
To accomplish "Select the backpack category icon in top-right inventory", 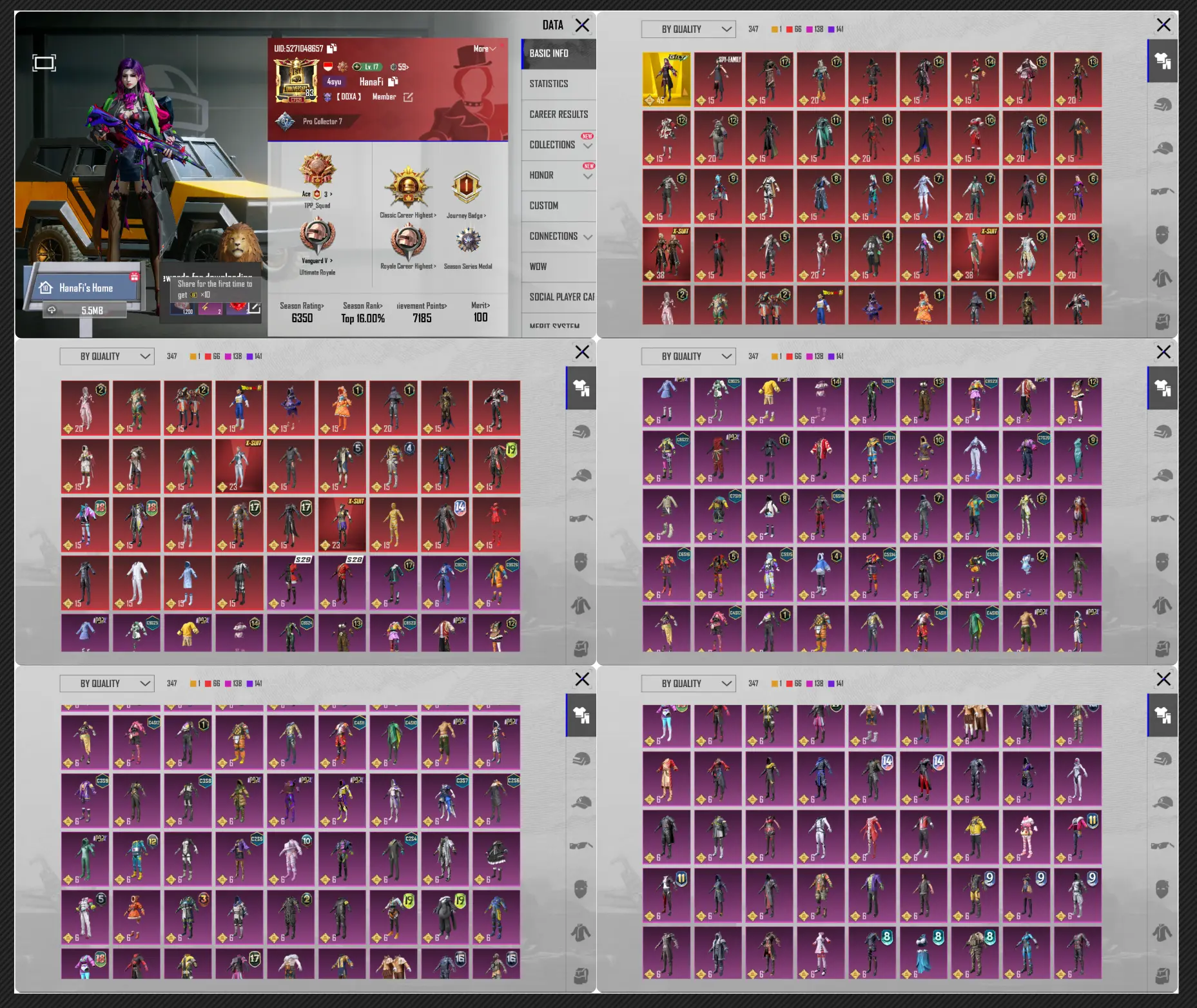I will click(1162, 321).
